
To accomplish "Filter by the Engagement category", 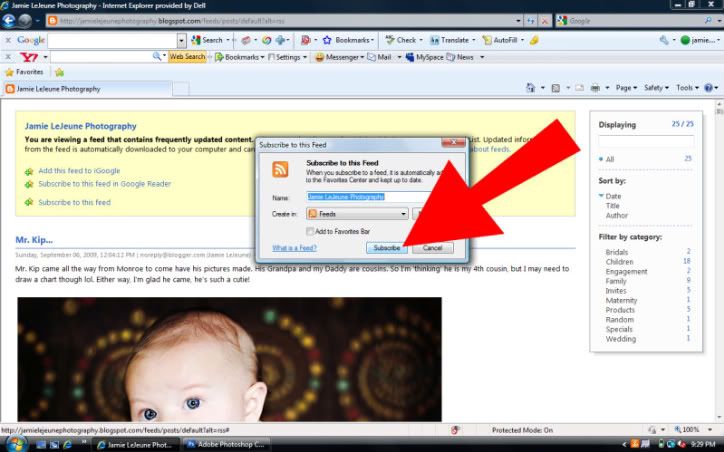I will [626, 271].
